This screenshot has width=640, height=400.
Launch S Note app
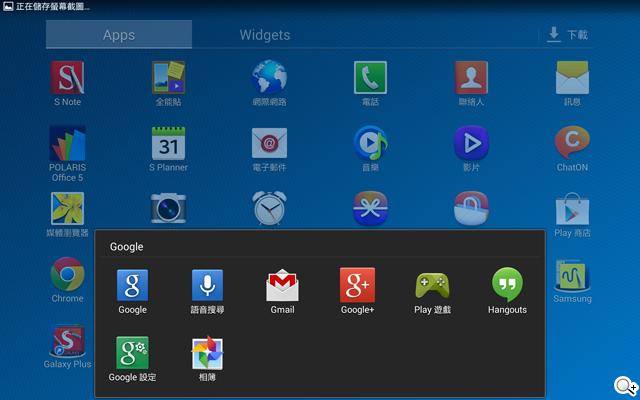(67, 78)
